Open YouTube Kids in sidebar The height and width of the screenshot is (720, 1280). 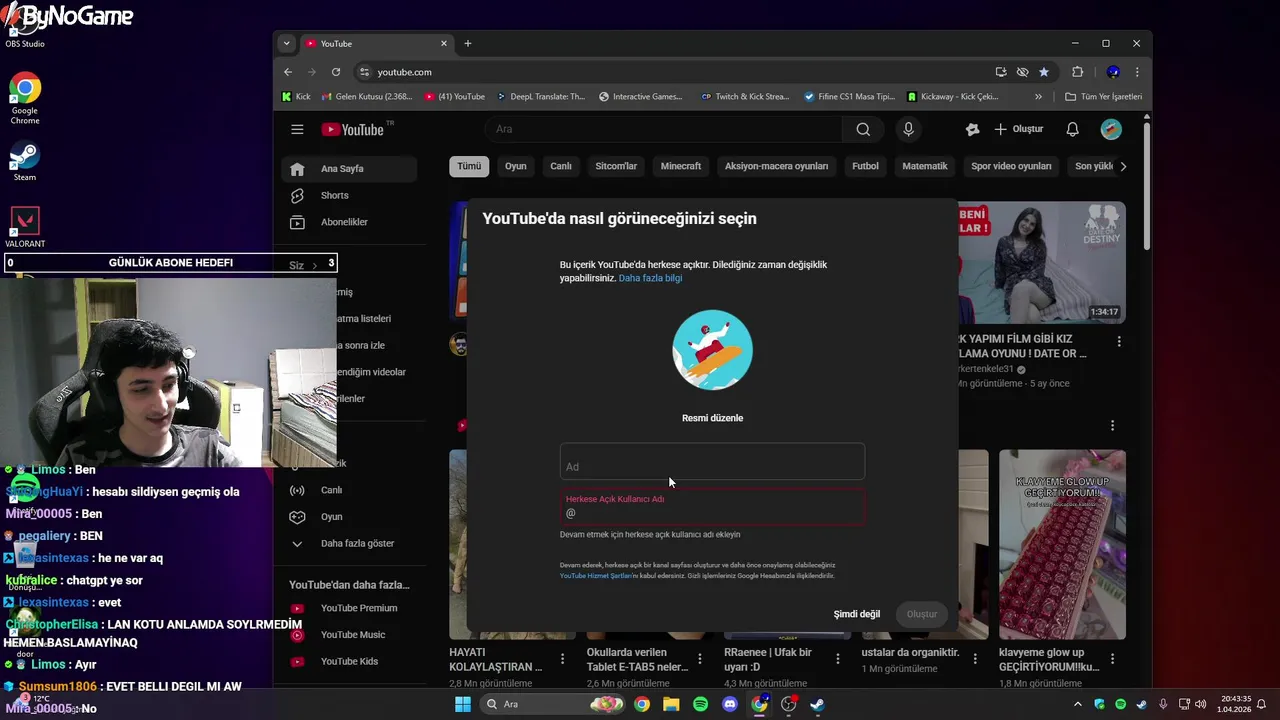[x=349, y=661]
